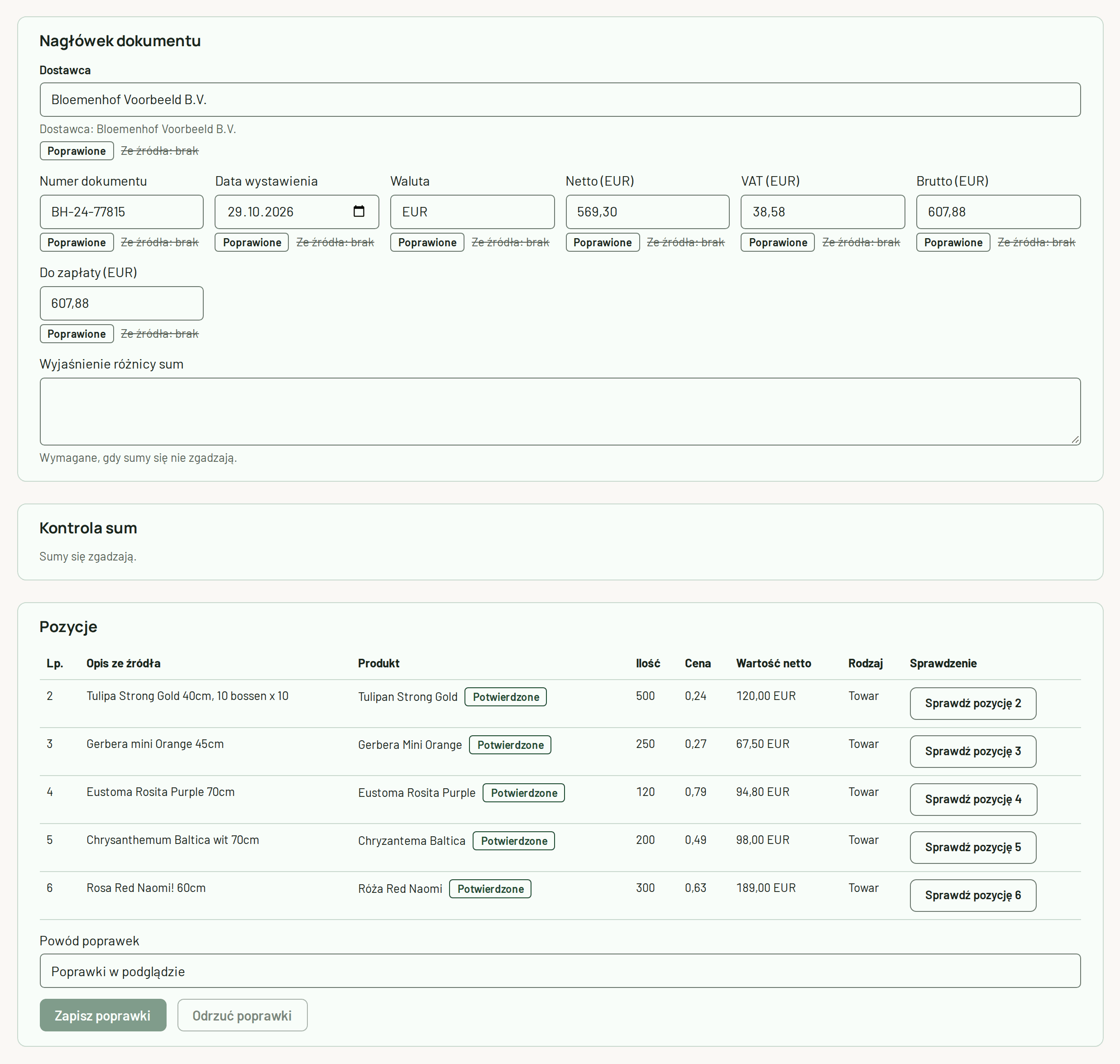Image resolution: width=1120 pixels, height=1064 pixels.
Task: Click Potwierdzone badge for Tulipan Strong Gold
Action: [x=506, y=697]
